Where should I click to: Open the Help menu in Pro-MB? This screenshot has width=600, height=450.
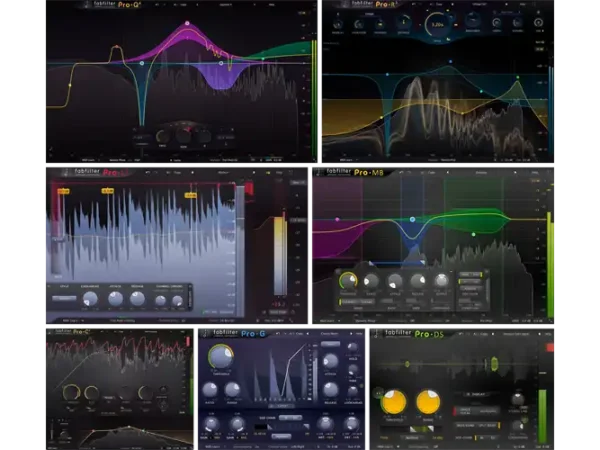tap(535, 173)
